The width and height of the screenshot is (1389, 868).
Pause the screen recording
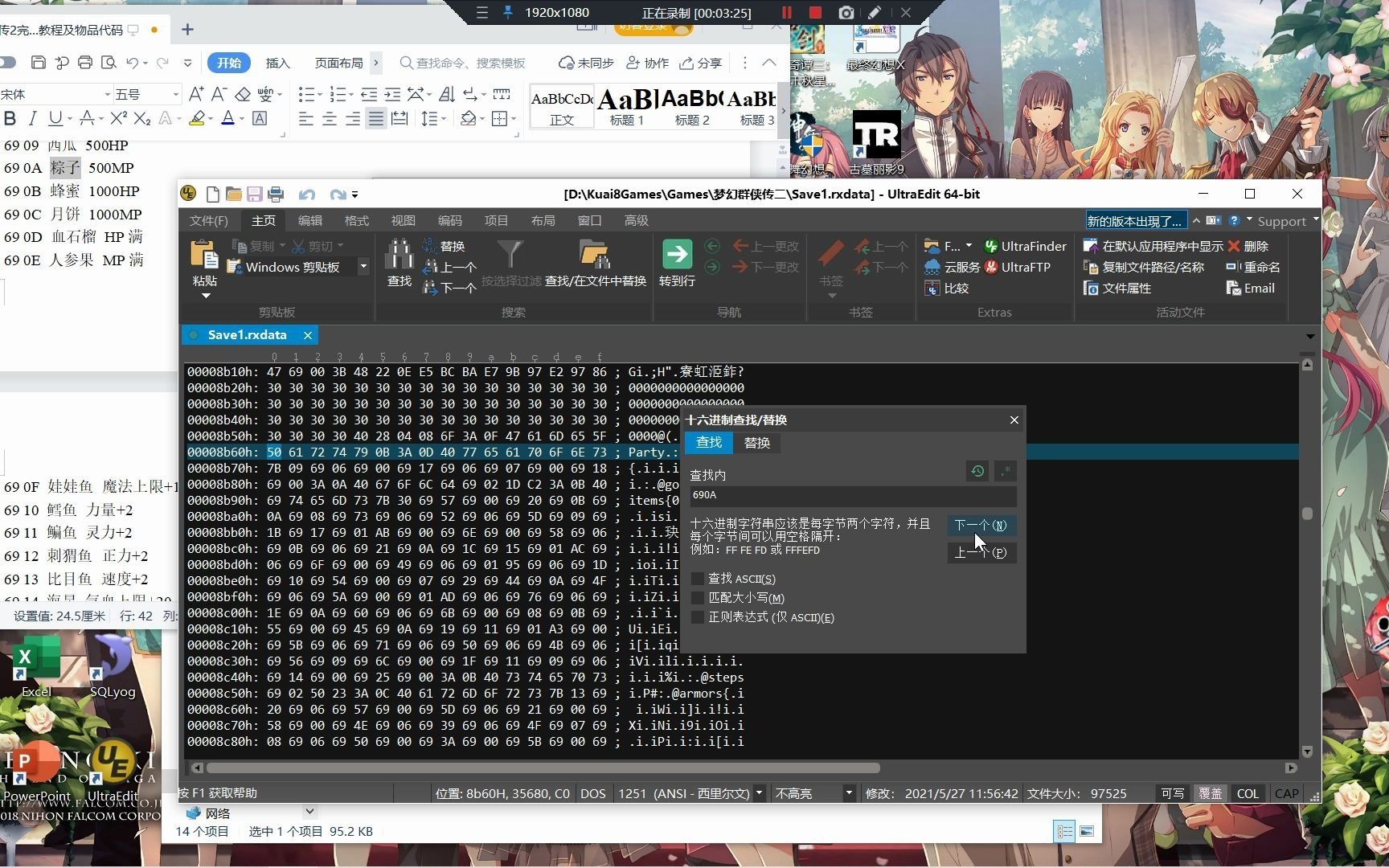click(x=786, y=13)
